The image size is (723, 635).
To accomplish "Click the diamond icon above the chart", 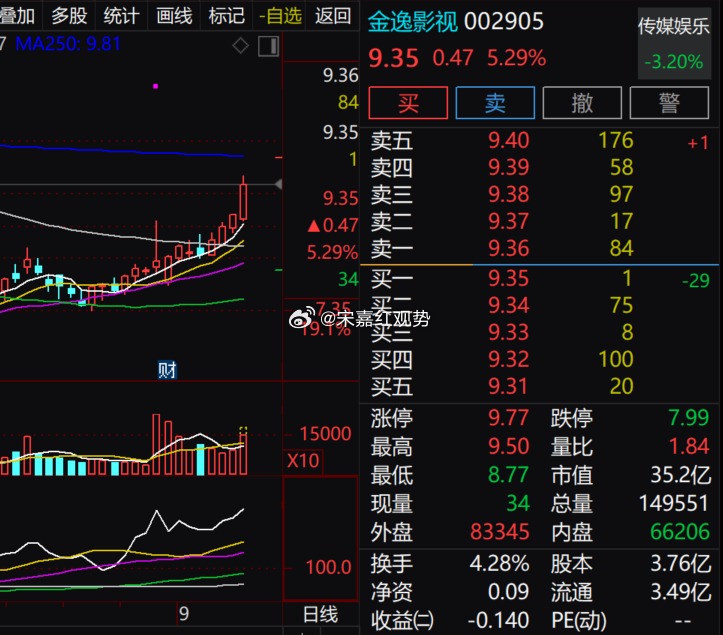I will (240, 46).
